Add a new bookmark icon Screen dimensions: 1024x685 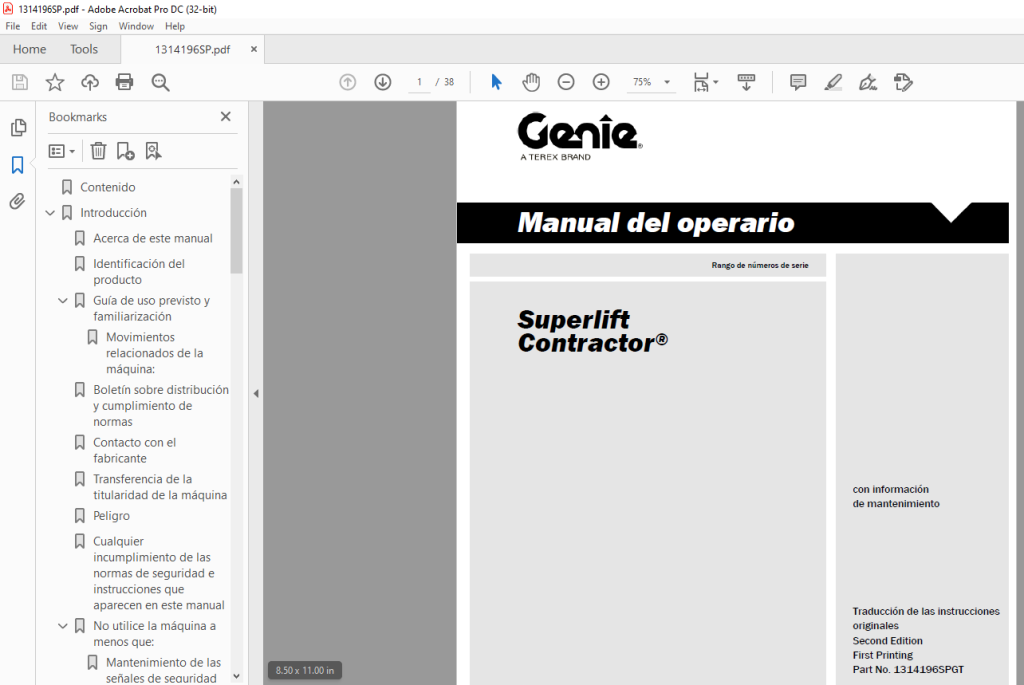click(x=125, y=151)
